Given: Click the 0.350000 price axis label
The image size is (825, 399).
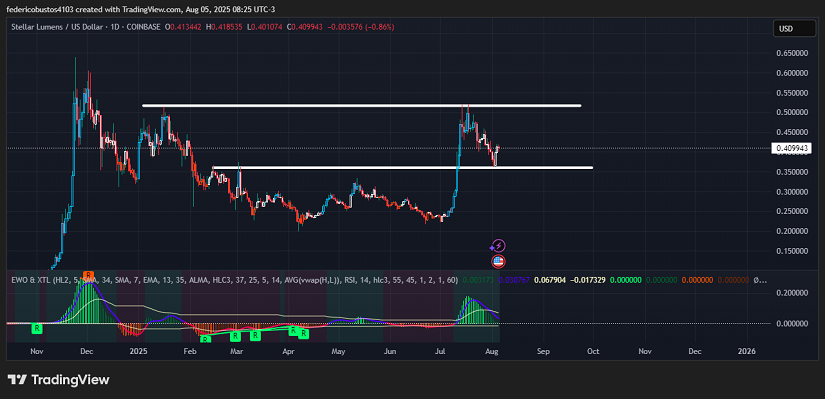Looking at the screenshot, I should (x=792, y=172).
